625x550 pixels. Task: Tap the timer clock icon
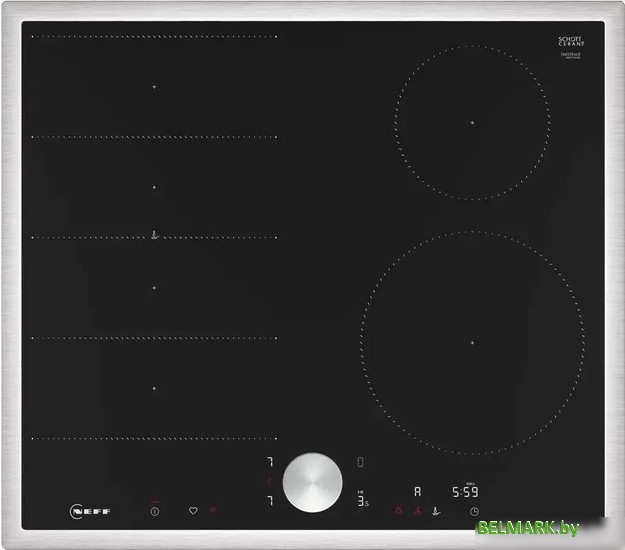473,512
